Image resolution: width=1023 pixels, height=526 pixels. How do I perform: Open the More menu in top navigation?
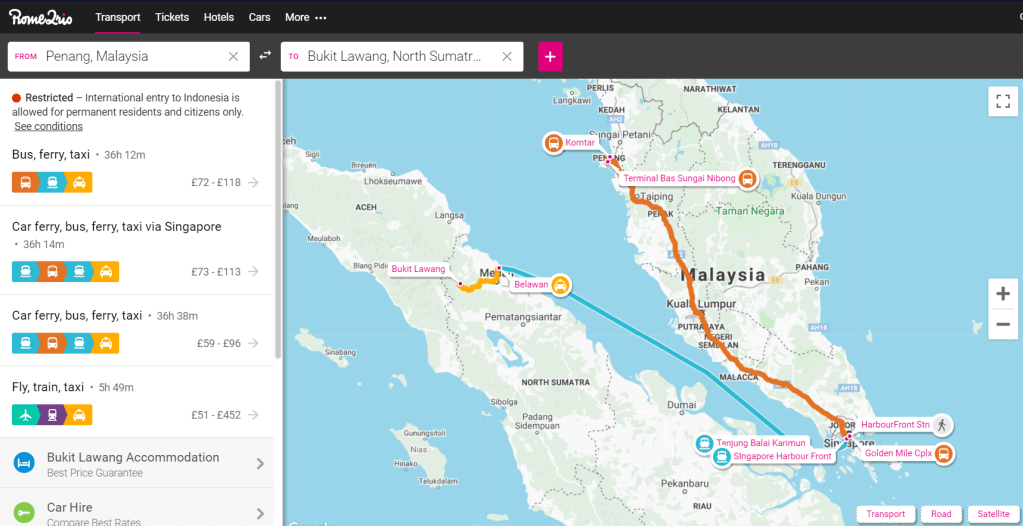[x=305, y=17]
